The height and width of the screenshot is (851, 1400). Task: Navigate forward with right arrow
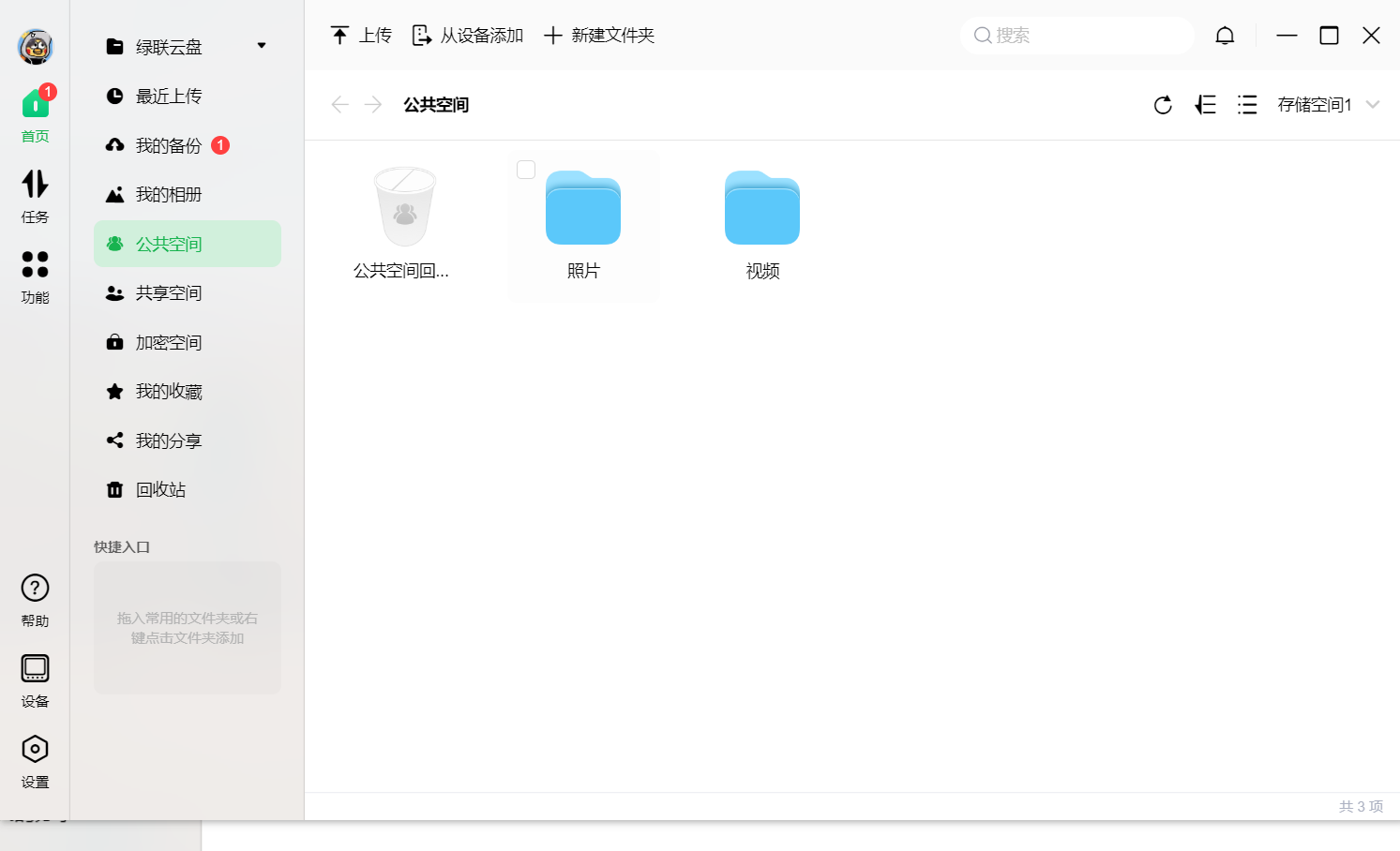point(373,104)
